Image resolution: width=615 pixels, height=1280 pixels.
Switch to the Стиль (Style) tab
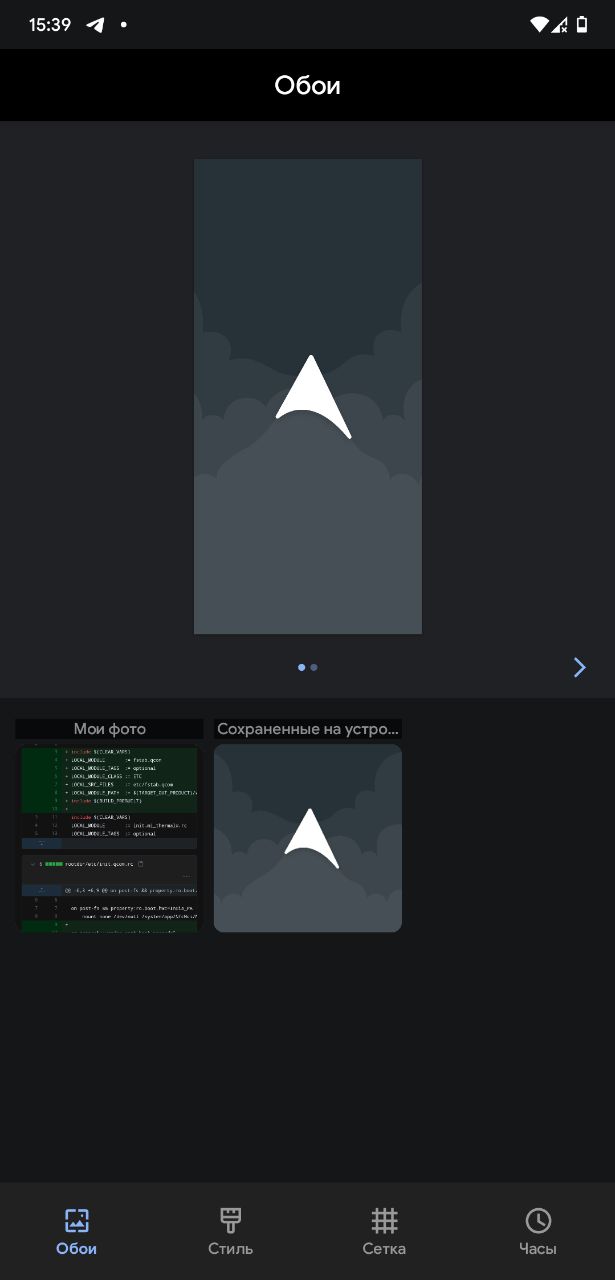coord(231,1231)
